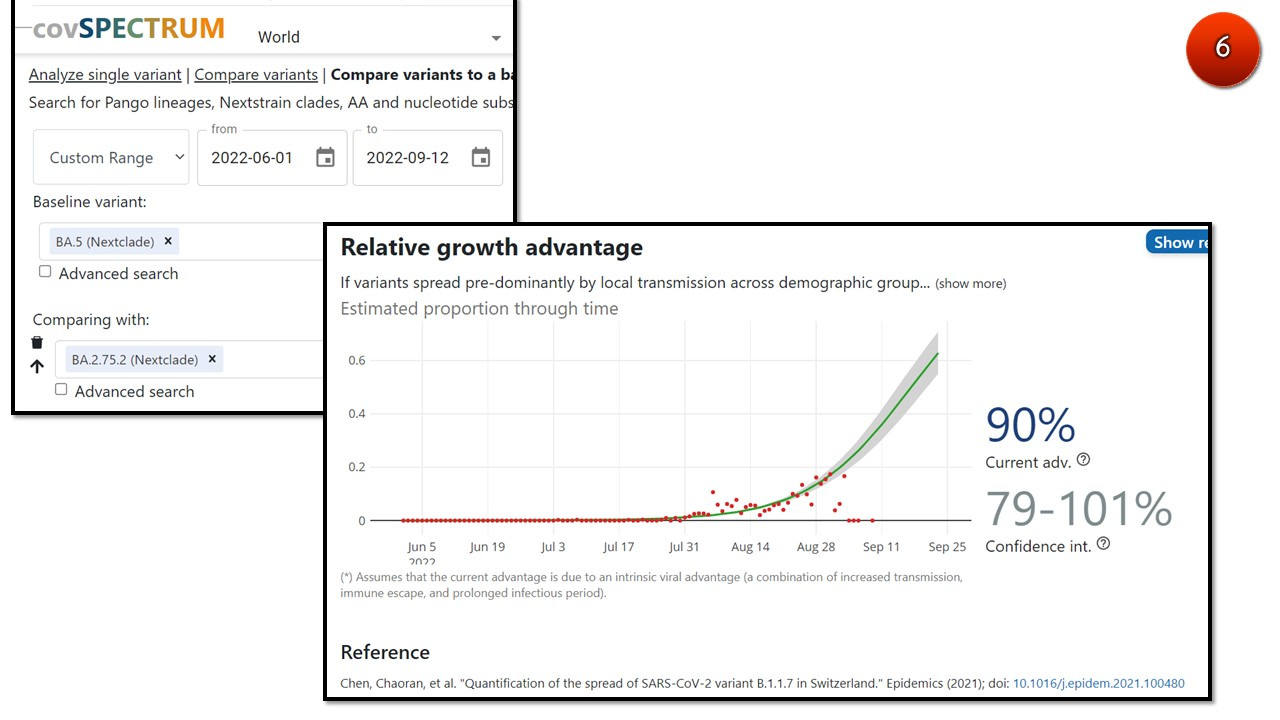This screenshot has height=720, width=1280.
Task: Show help for Current adv. question icon
Action: 1083,460
